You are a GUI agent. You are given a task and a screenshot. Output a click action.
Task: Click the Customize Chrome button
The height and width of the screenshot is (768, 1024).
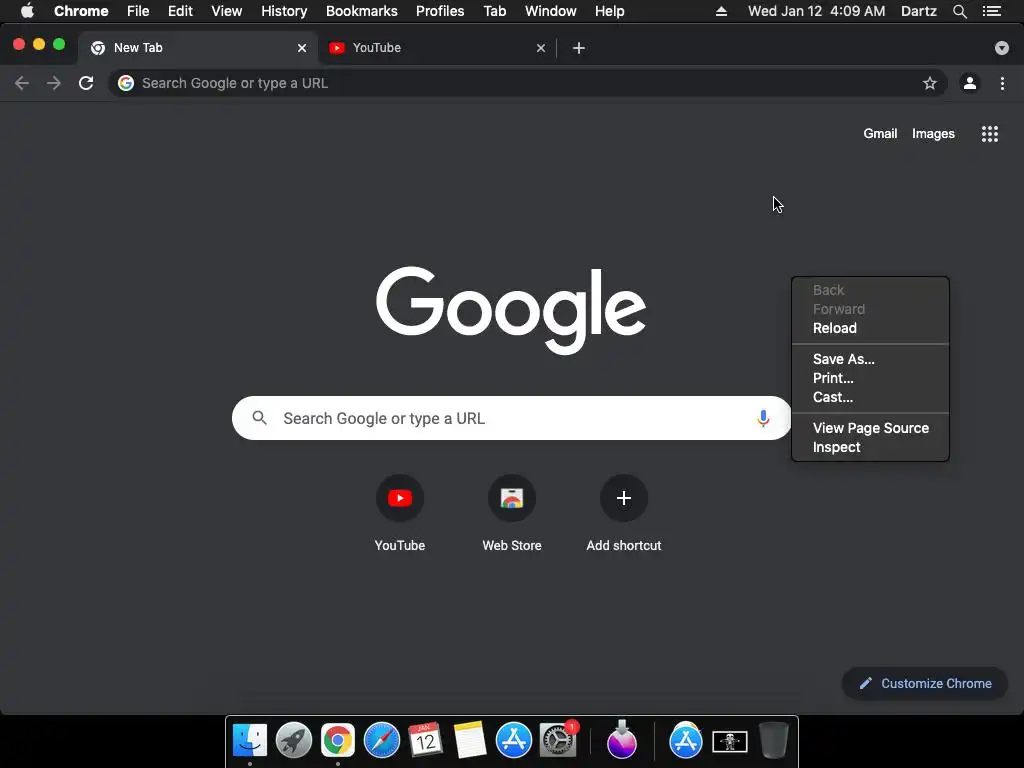925,683
